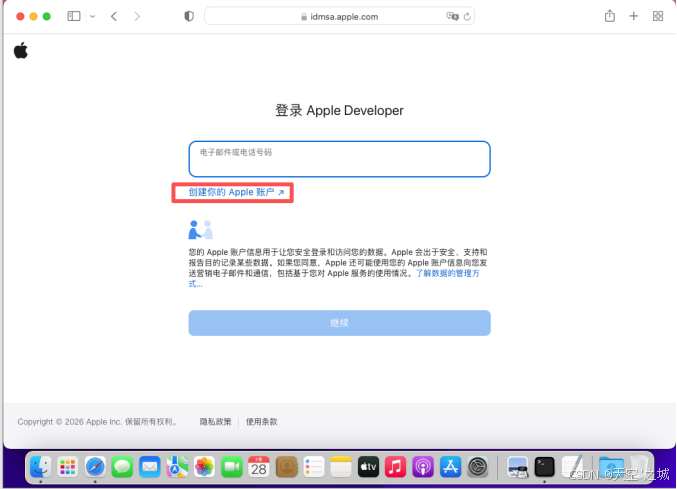Click the Apple logo on the page
Screen dimensions: 677x489
click(x=21, y=50)
